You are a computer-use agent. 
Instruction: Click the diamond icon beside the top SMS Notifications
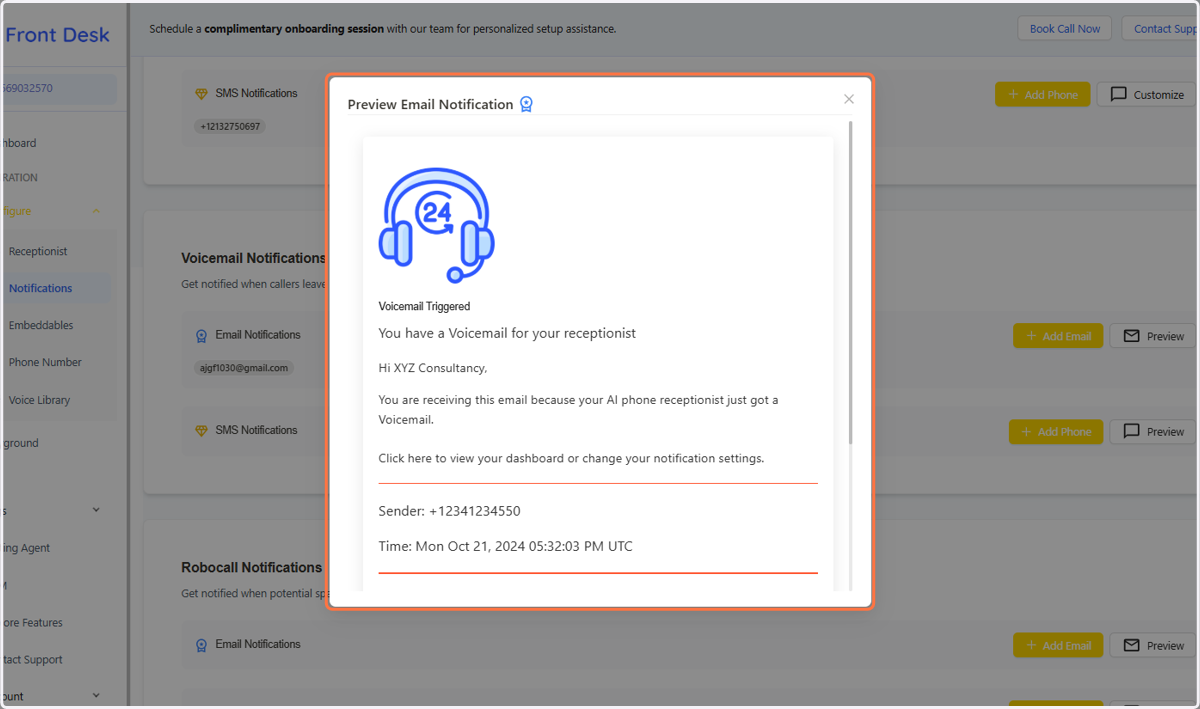coord(201,94)
